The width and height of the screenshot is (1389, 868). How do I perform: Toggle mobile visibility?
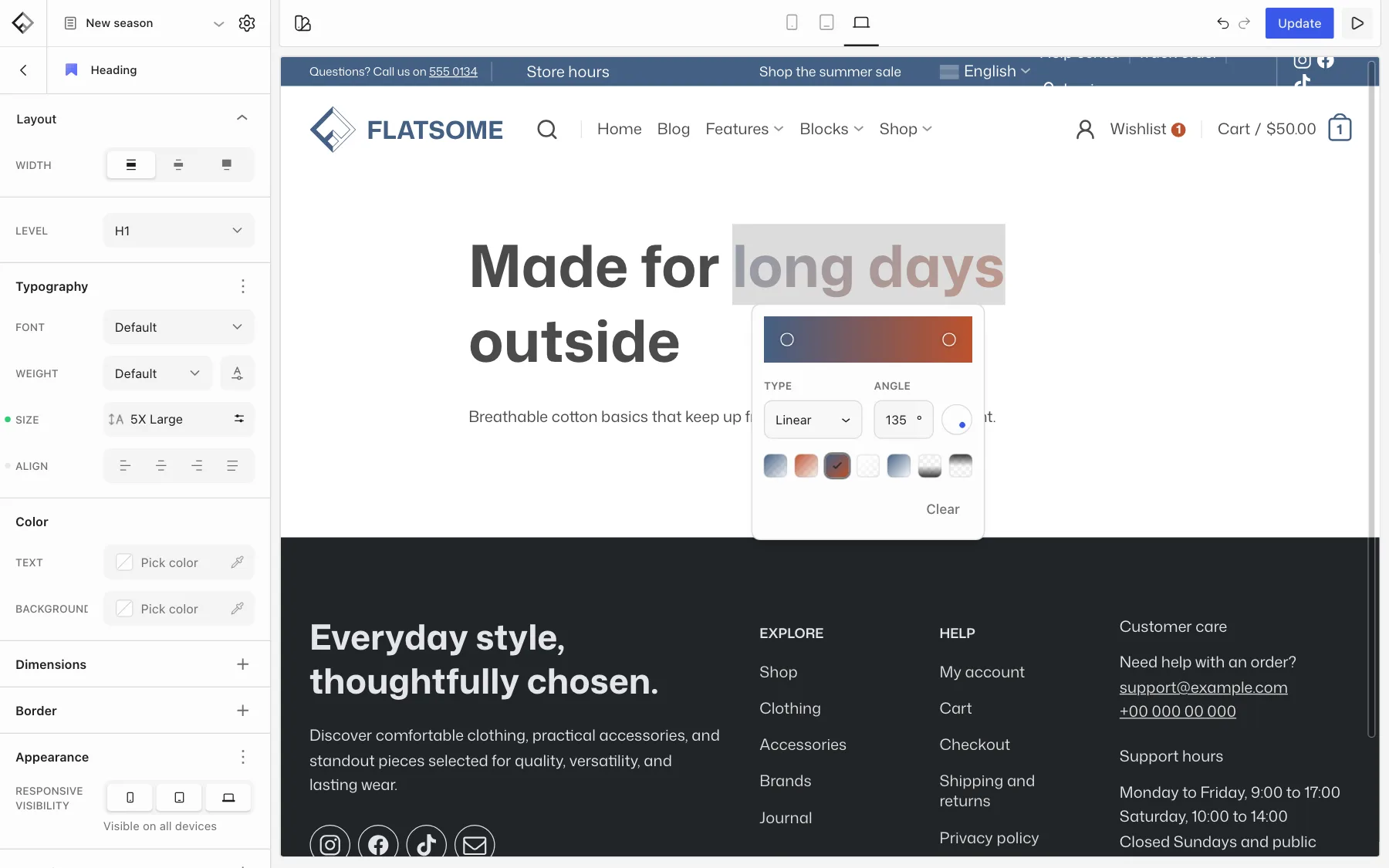point(130,797)
